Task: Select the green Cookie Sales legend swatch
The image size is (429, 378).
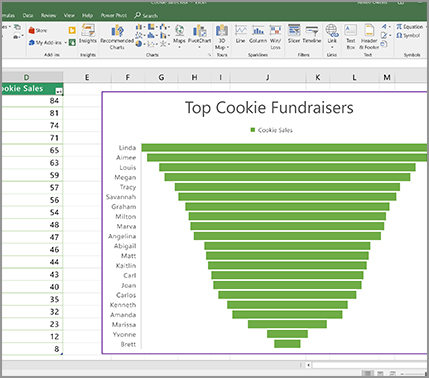Action: pos(253,130)
